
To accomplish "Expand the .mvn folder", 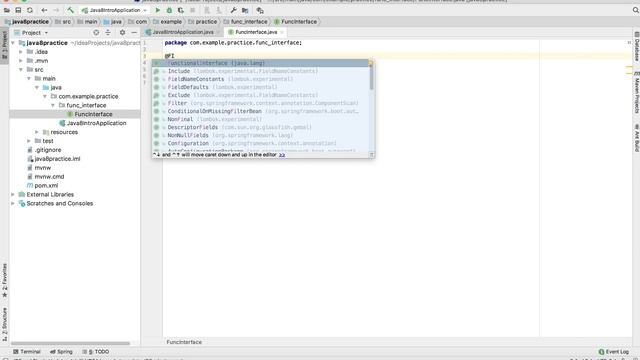I will (x=21, y=61).
